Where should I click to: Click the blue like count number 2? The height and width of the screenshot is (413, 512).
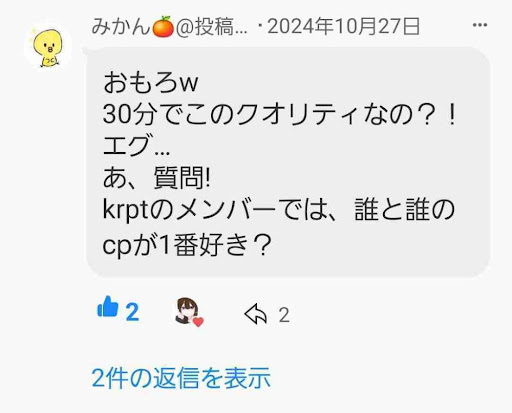click(x=132, y=312)
